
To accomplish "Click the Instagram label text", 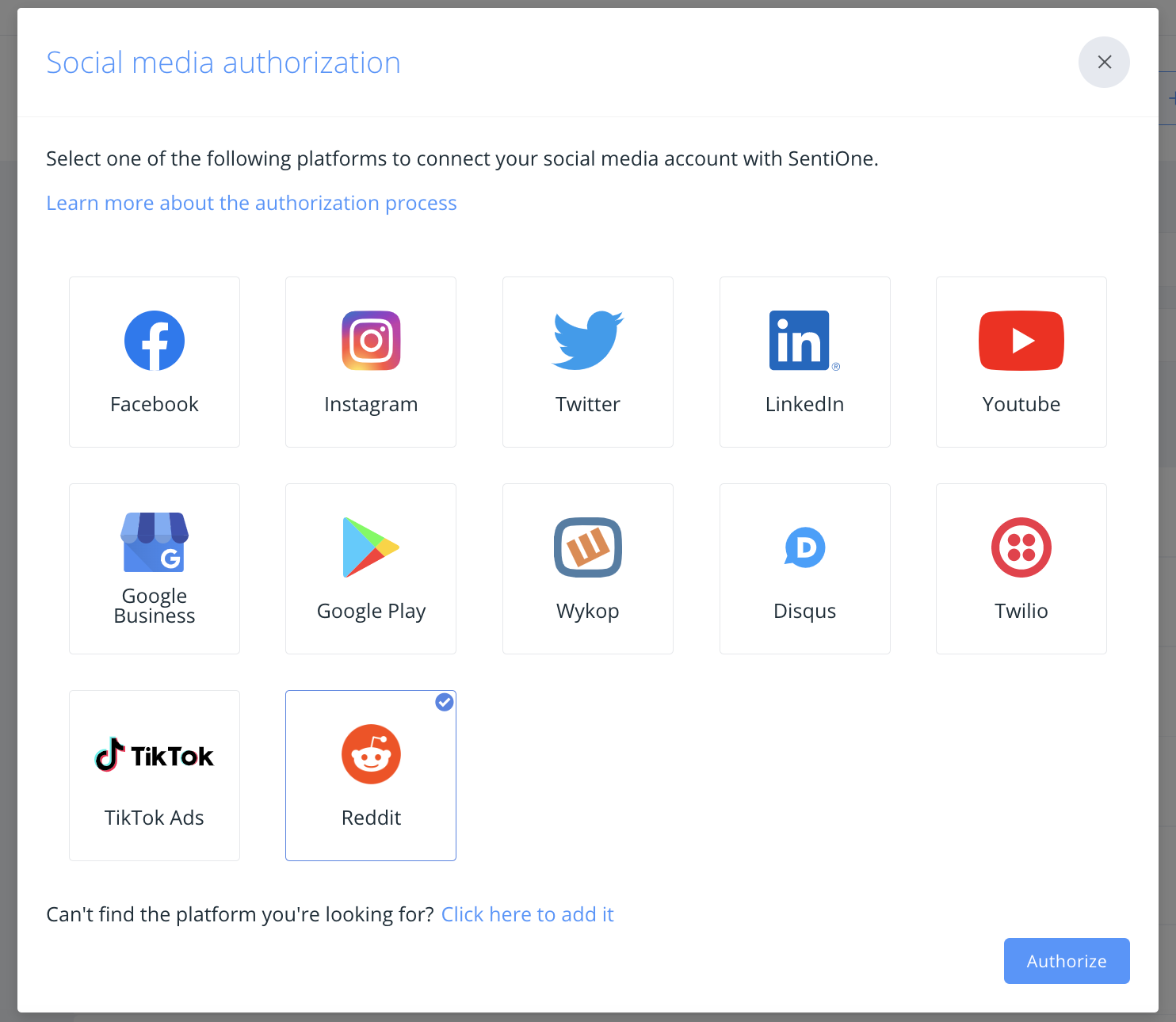I will (x=371, y=405).
